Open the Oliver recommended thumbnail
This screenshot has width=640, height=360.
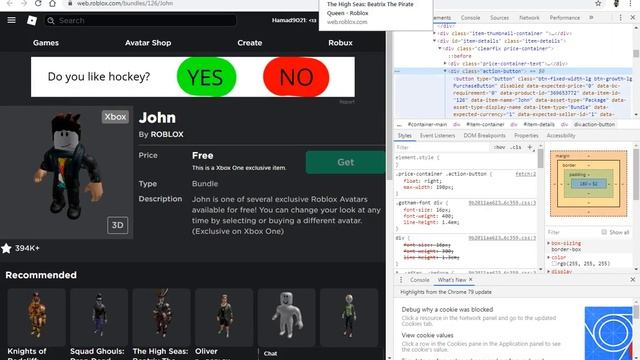click(224, 317)
